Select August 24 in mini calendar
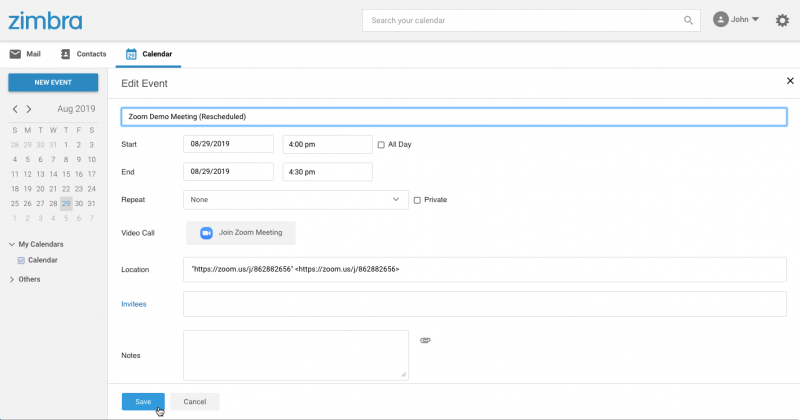The height and width of the screenshot is (420, 800). 91,189
